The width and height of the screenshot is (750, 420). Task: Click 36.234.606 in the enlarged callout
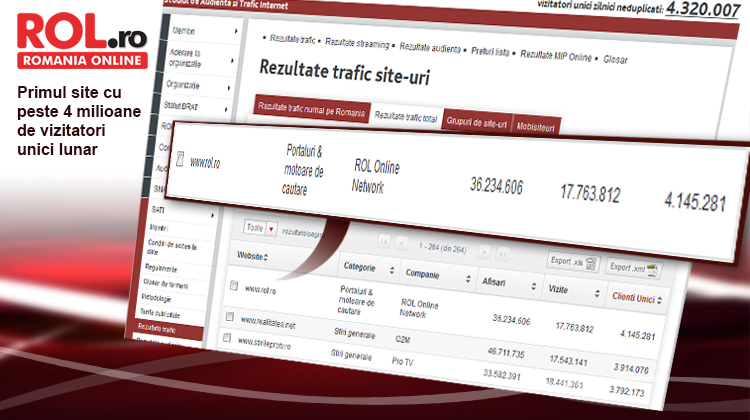496,186
